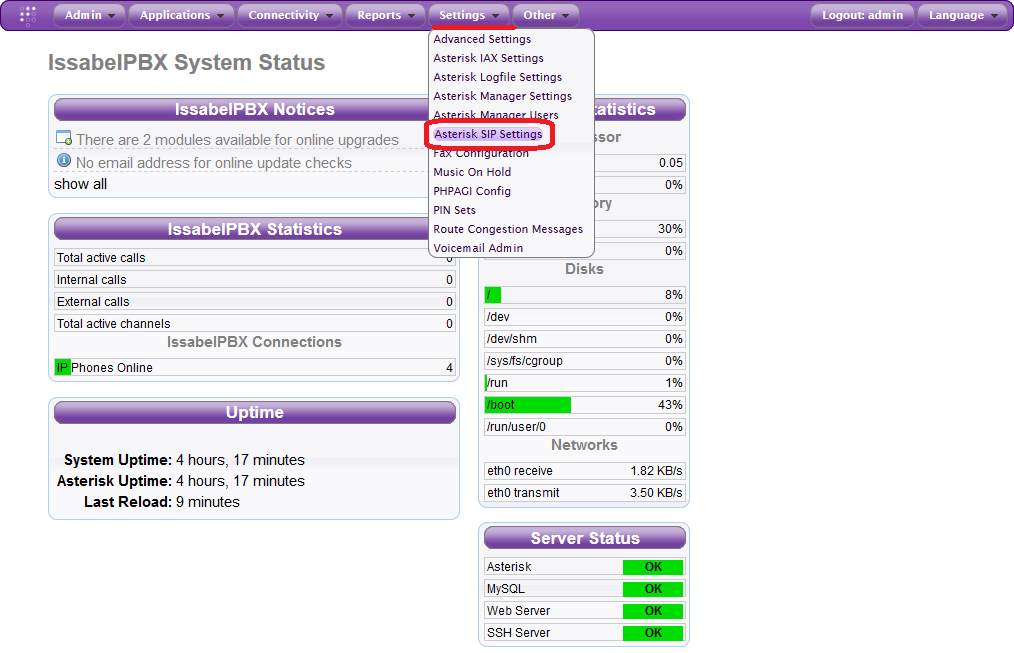Click the 'Asterisk Uptime' label

point(114,481)
